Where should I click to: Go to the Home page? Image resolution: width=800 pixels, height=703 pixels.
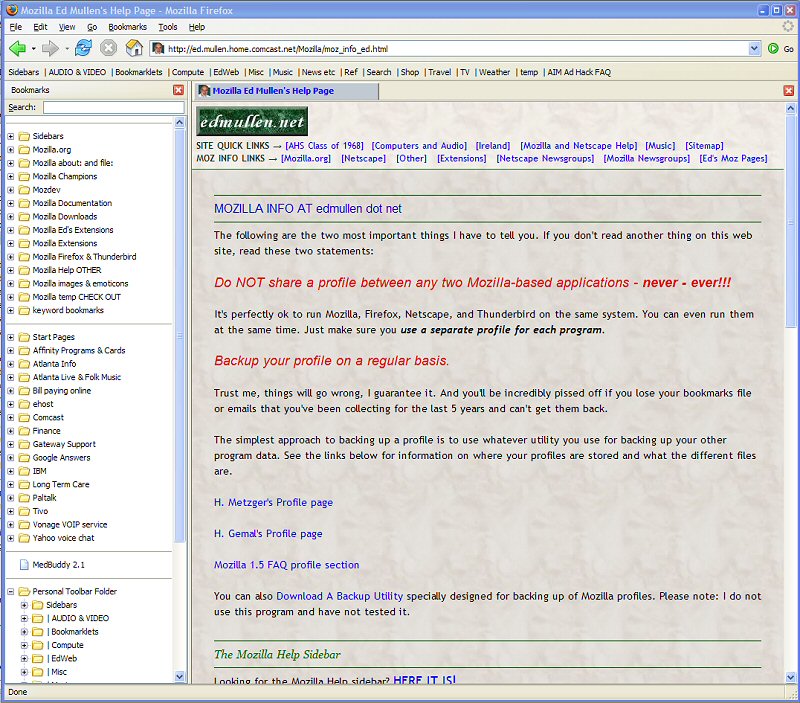133,48
